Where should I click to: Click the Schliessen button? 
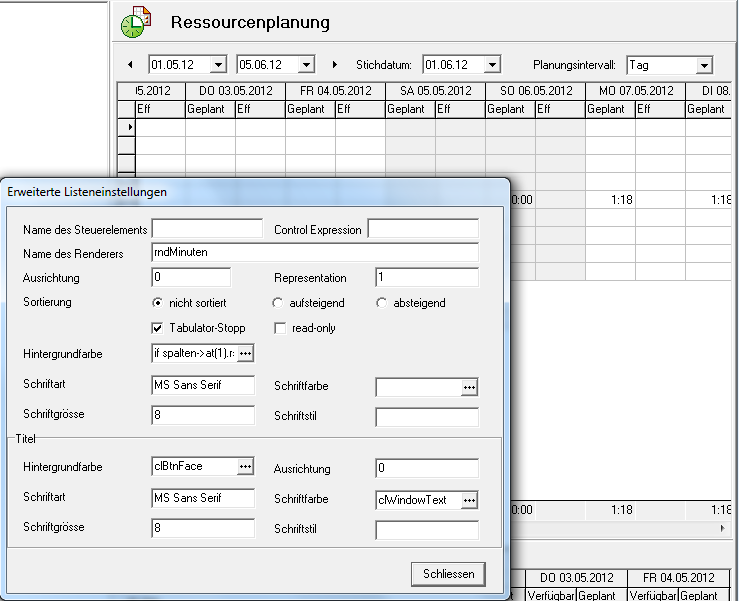(448, 574)
